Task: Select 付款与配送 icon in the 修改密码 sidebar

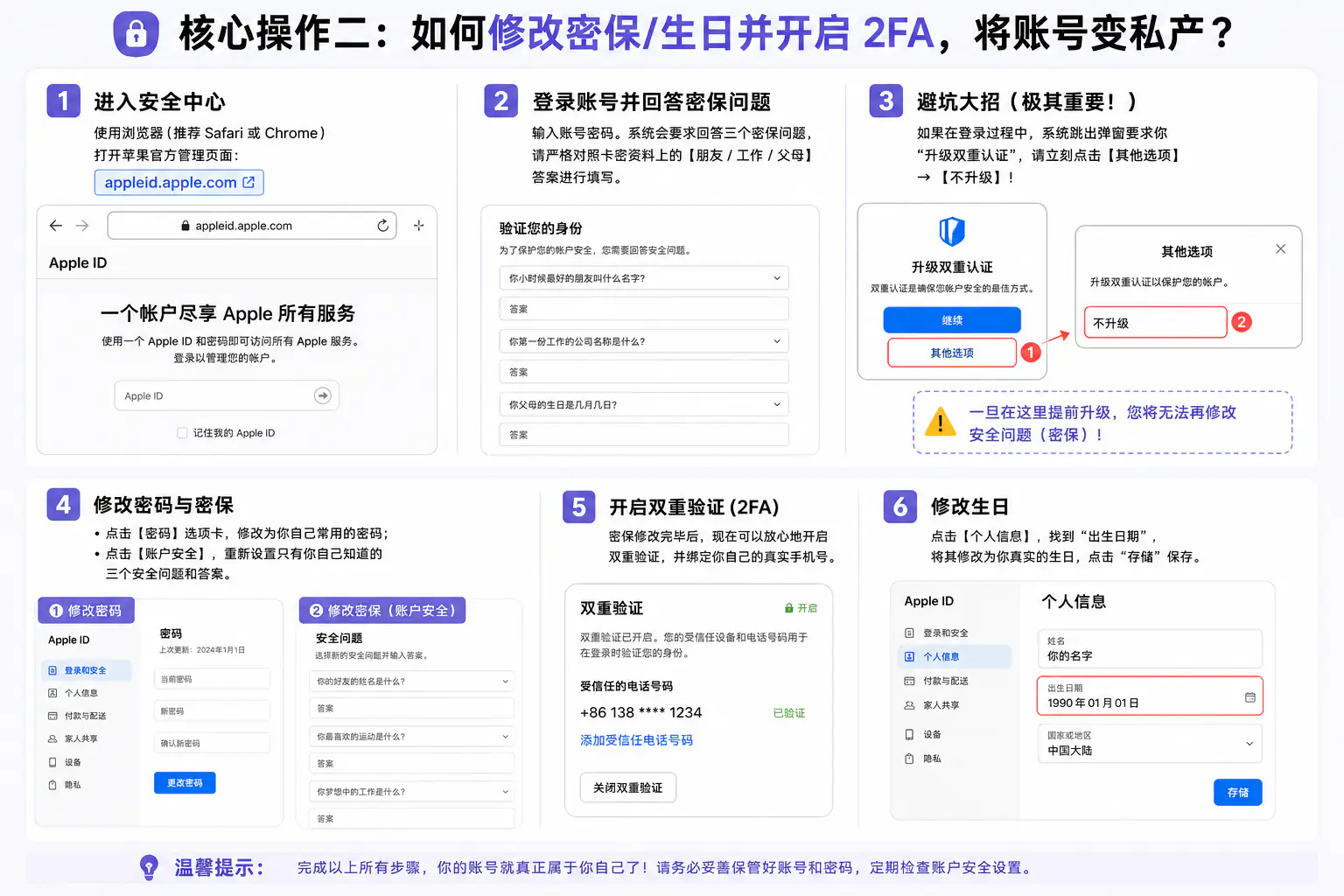Action: (52, 716)
